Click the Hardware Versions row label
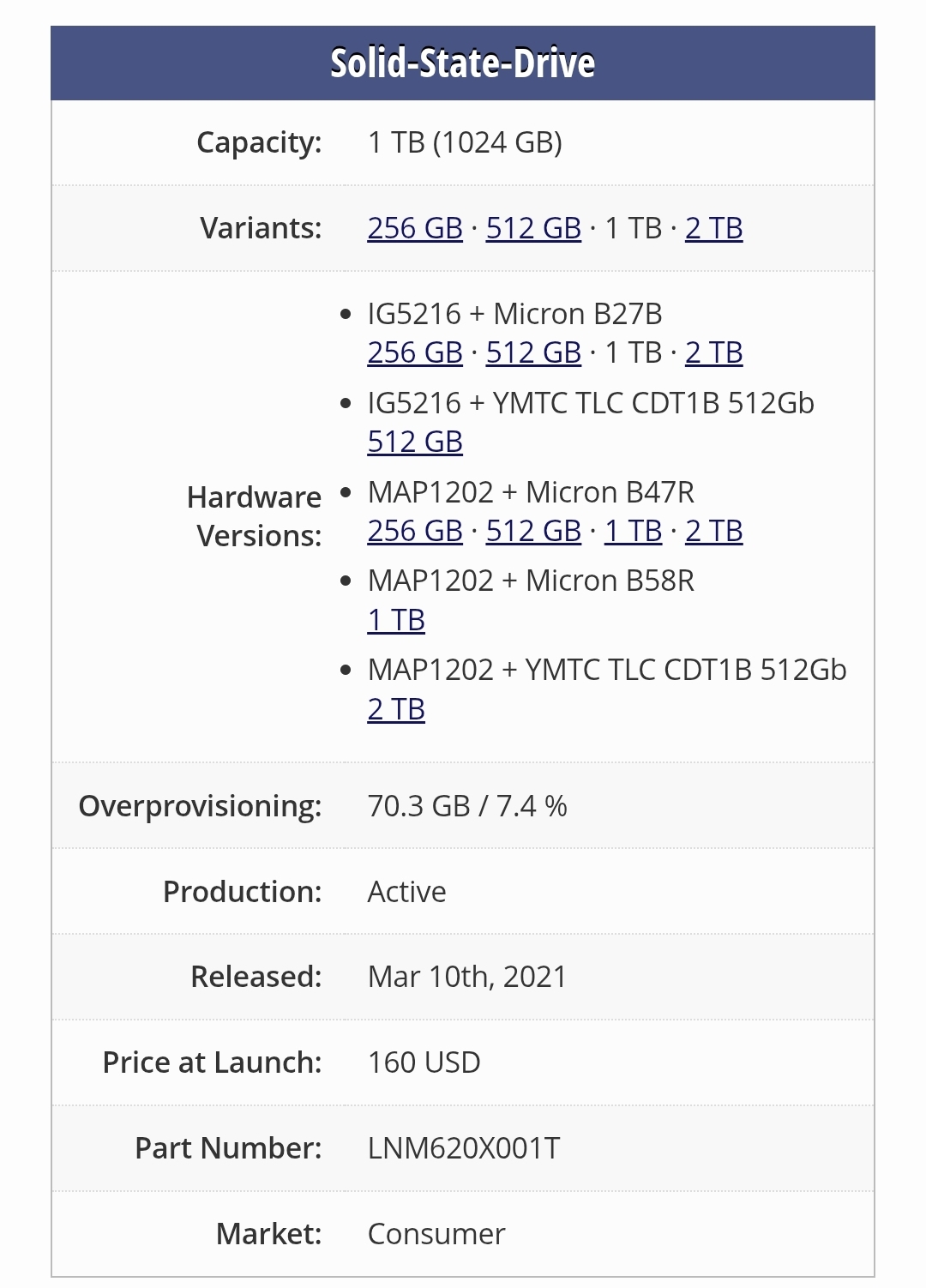The image size is (926, 1288). click(x=255, y=516)
